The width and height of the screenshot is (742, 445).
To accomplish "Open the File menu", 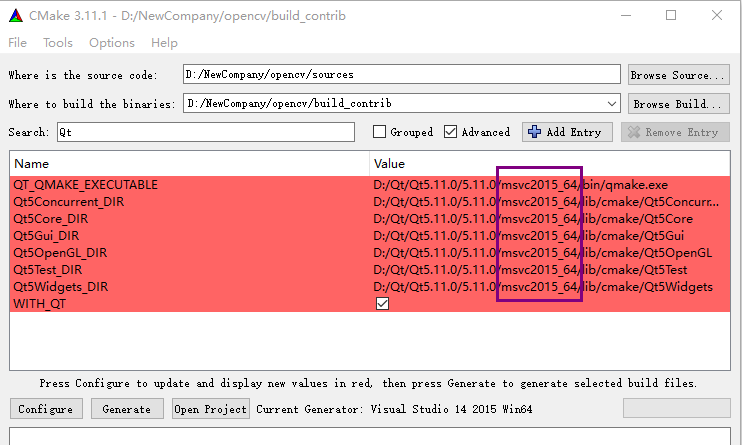I will (x=18, y=43).
